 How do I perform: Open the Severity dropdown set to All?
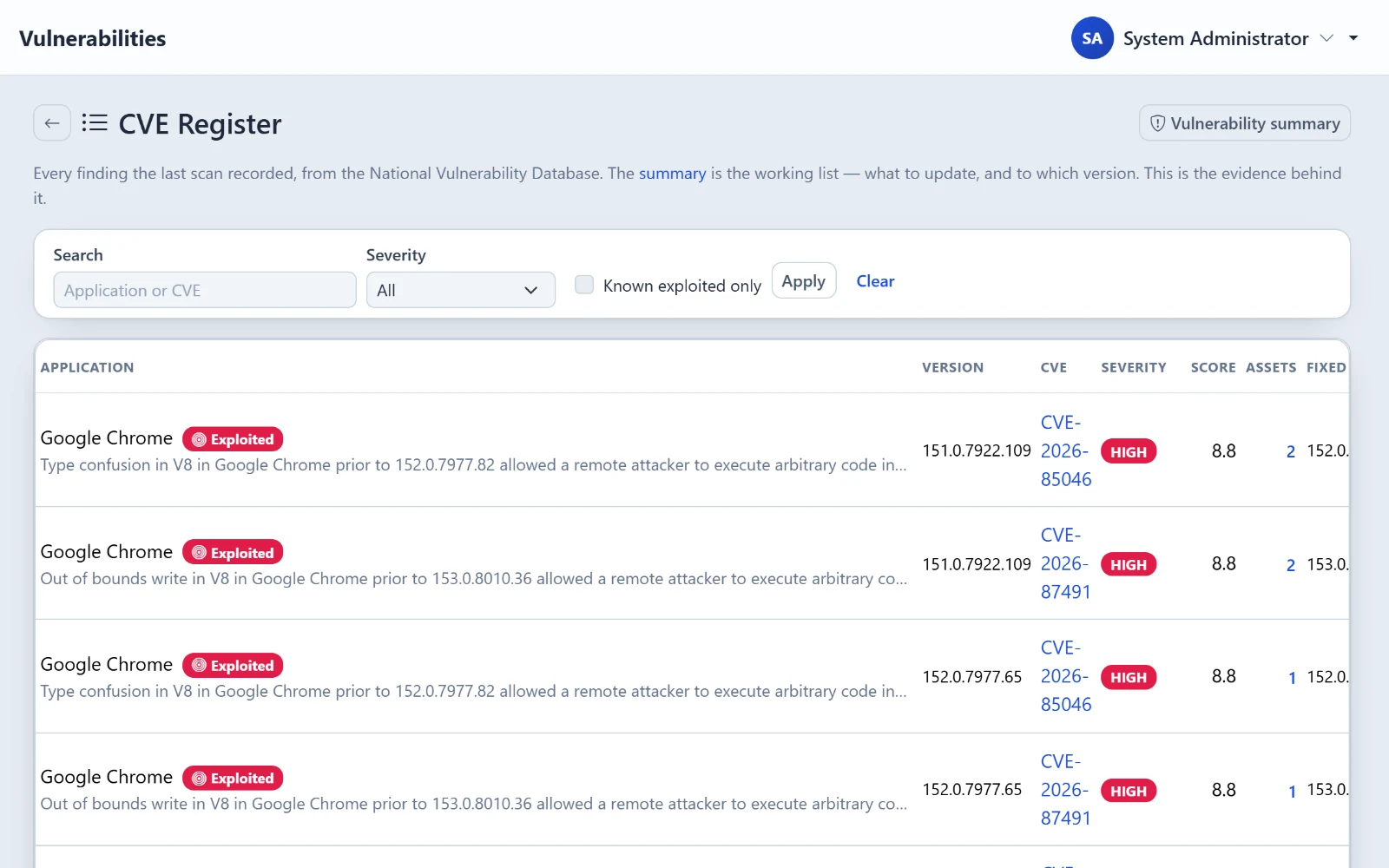tap(461, 290)
